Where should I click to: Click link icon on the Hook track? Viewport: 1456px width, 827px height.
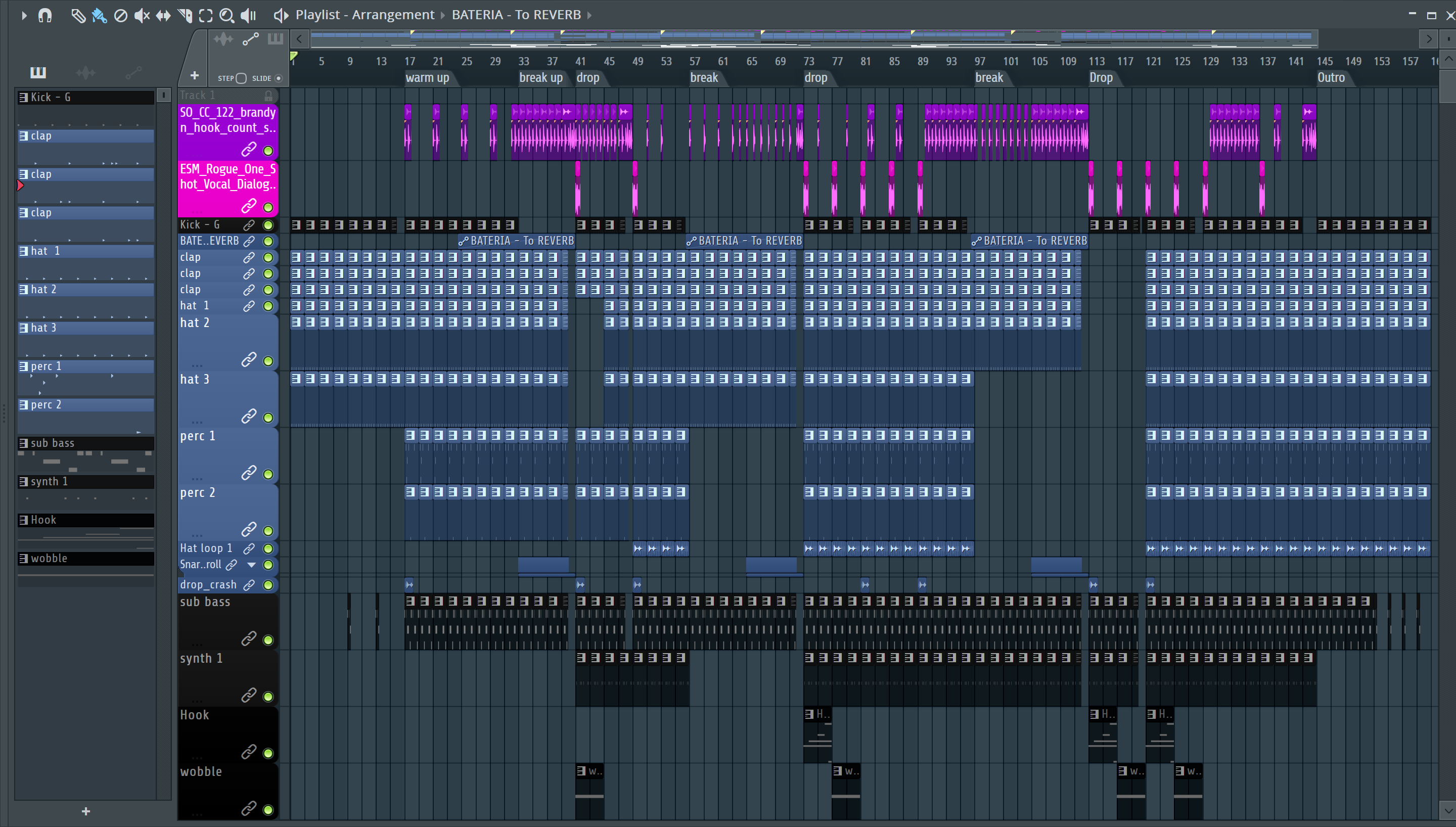point(248,752)
